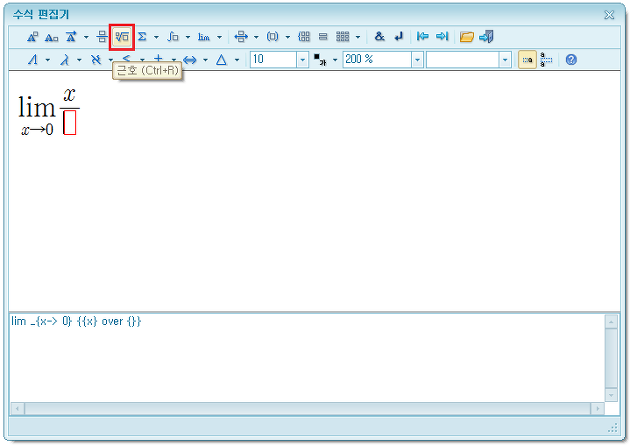Open equation file folder icon
Viewport: 630px width, 445px height.
466,37
